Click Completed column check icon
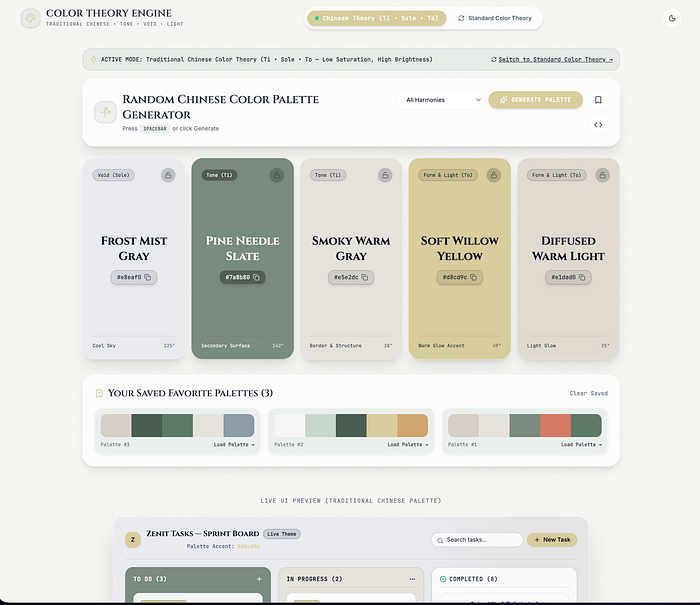 (443, 579)
